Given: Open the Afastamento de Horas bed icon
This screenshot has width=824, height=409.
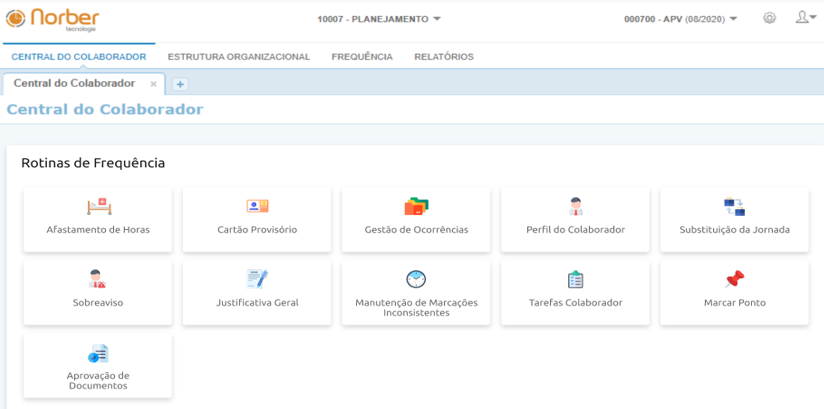Looking at the screenshot, I should tap(98, 207).
